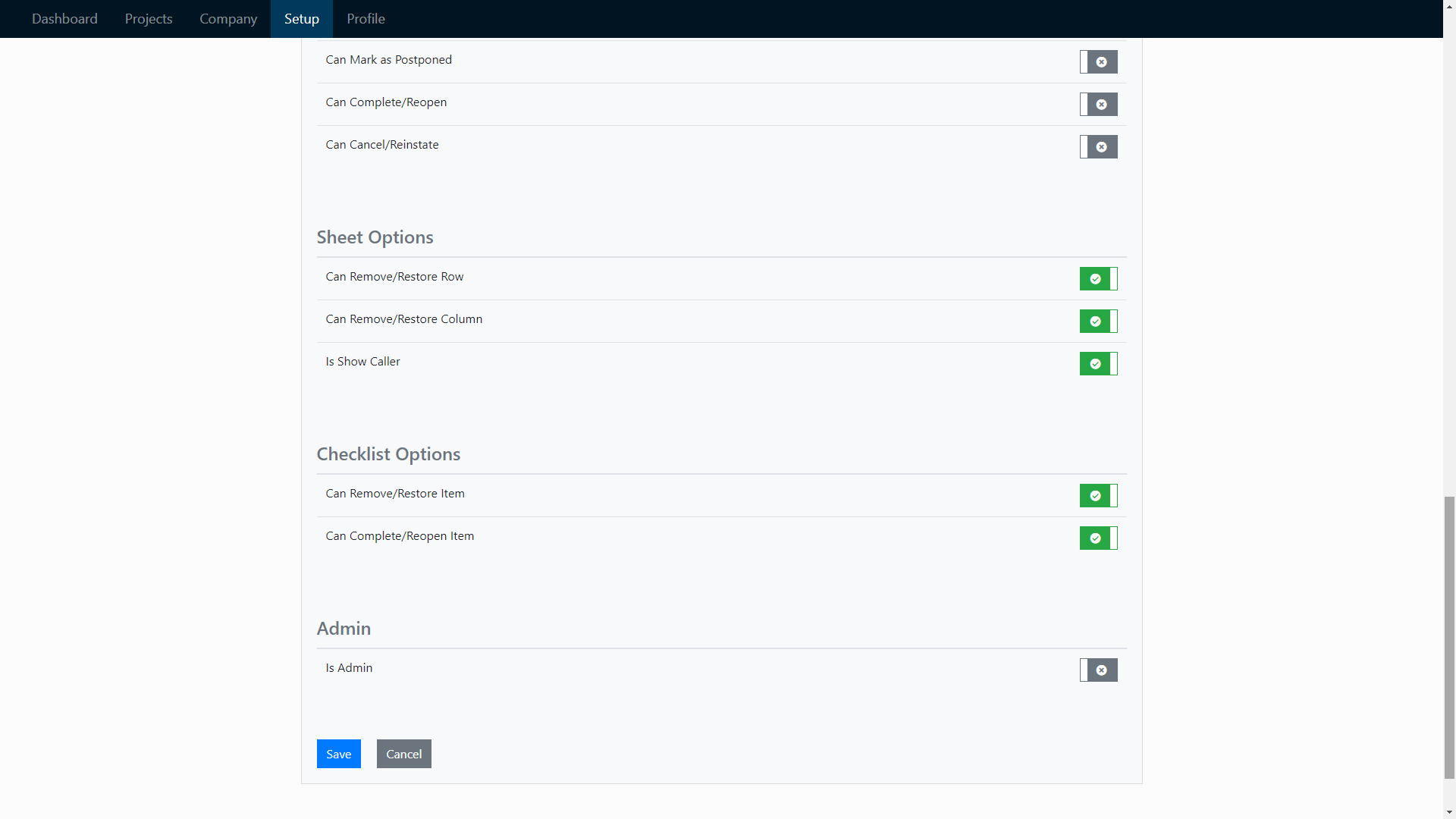Click the scrollbar down arrow
This screenshot has width=1456, height=819.
pyautogui.click(x=1449, y=812)
